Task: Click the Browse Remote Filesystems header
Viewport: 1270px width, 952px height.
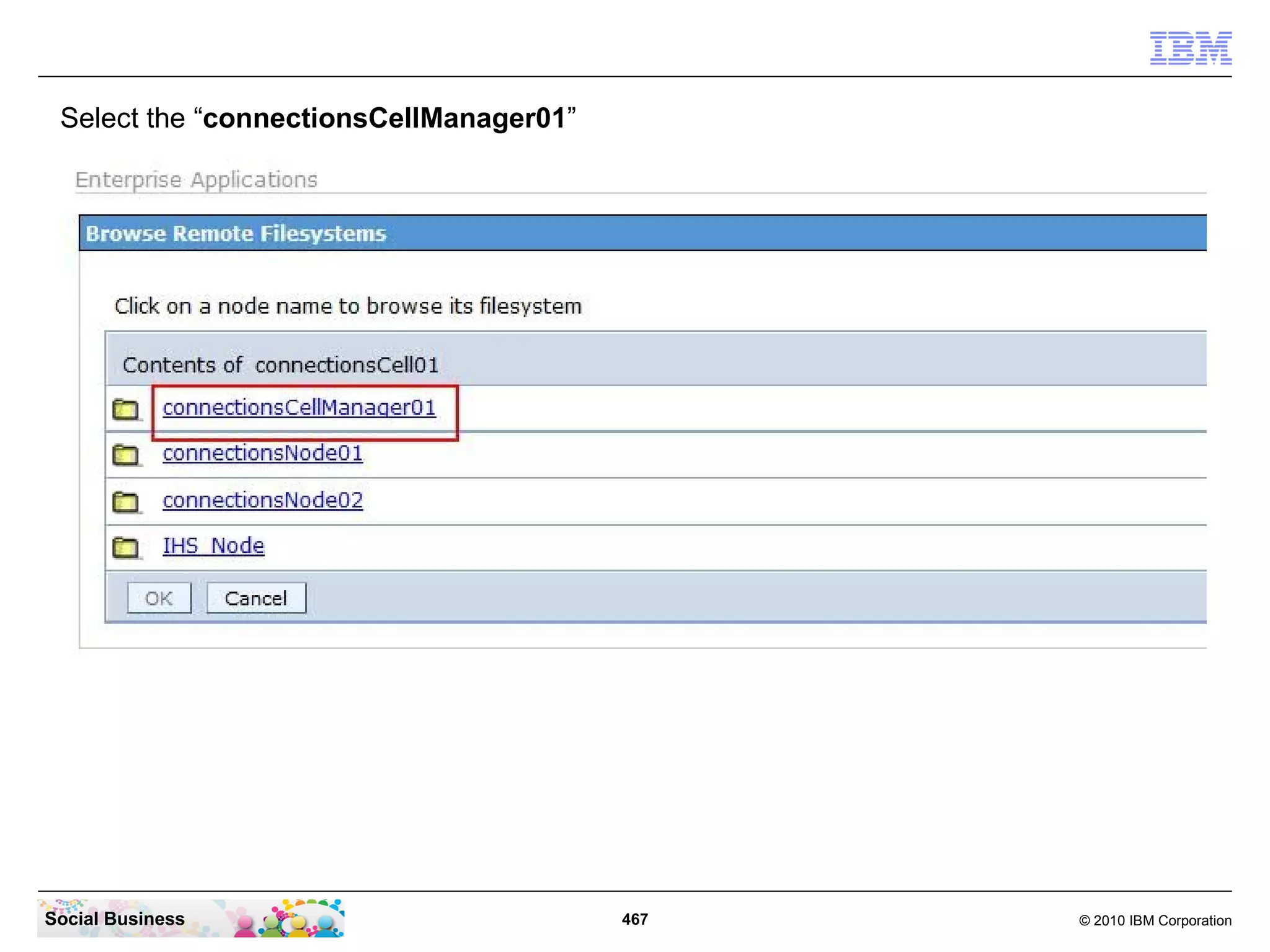Action: click(643, 233)
